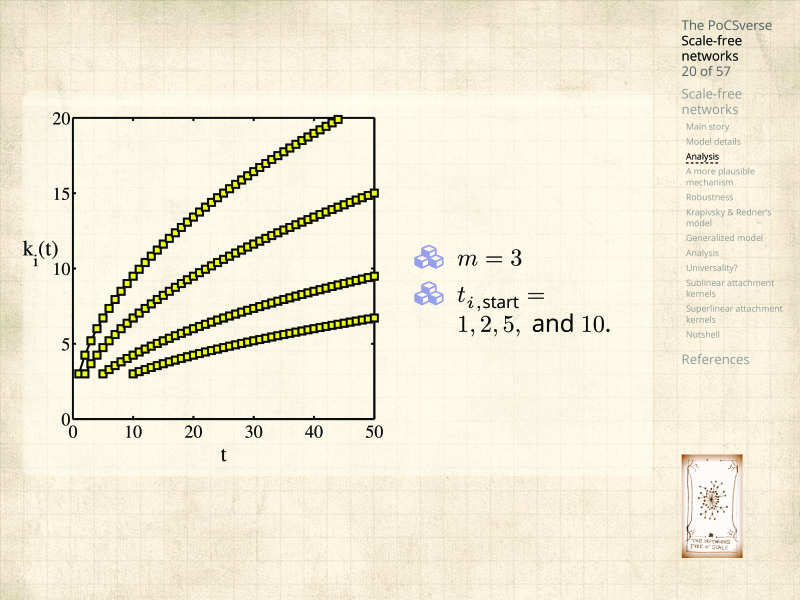Go to the Nutshell subsection

tap(703, 334)
